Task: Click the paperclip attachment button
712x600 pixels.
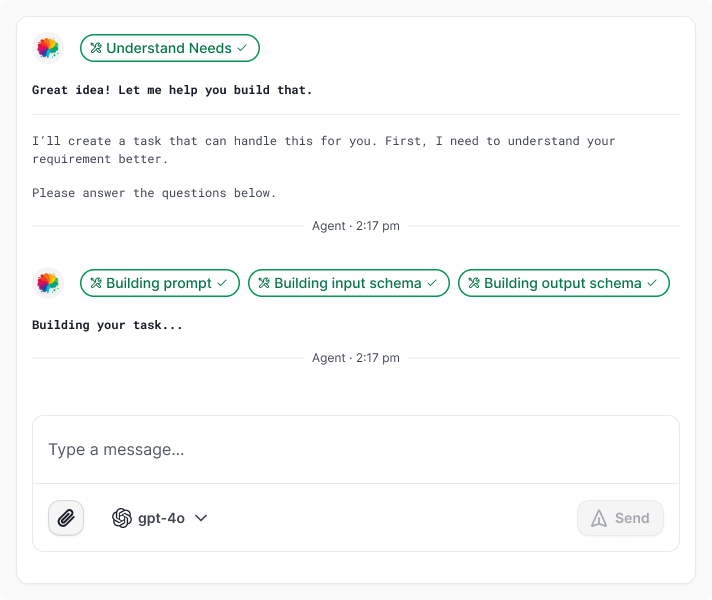Action: (x=66, y=518)
